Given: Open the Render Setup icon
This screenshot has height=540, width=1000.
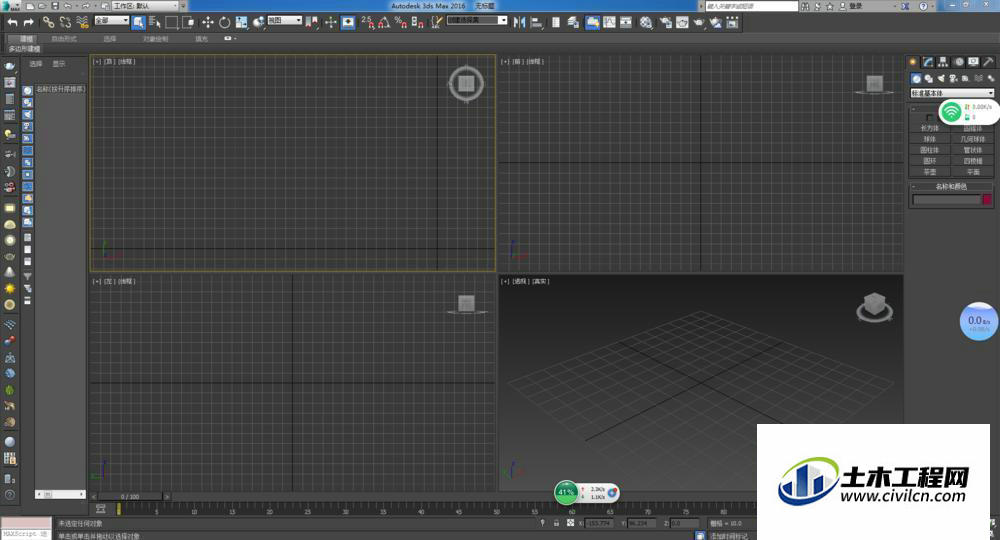Looking at the screenshot, I should coord(666,22).
